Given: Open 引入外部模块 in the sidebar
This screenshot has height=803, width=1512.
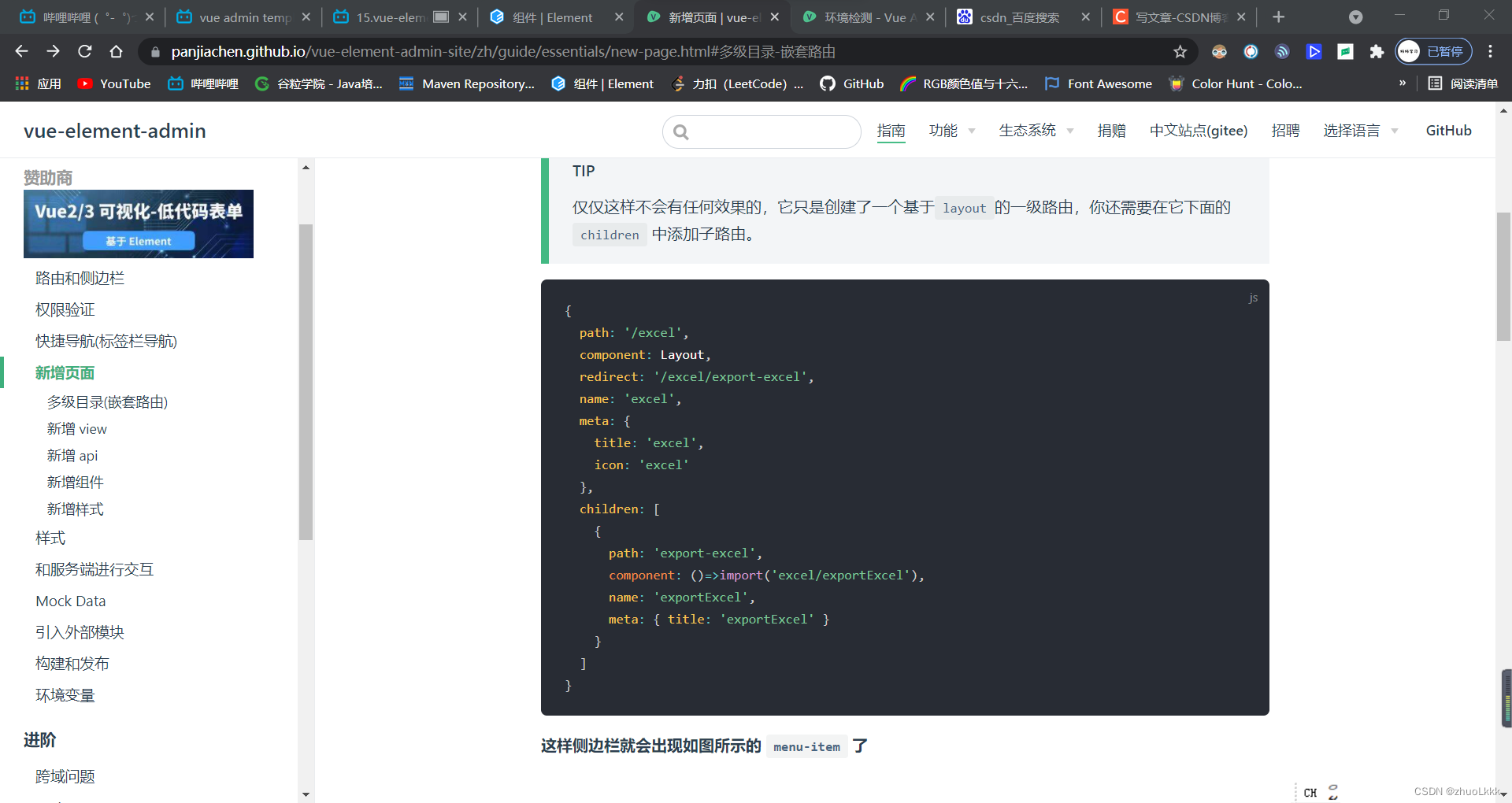Looking at the screenshot, I should point(80,632).
